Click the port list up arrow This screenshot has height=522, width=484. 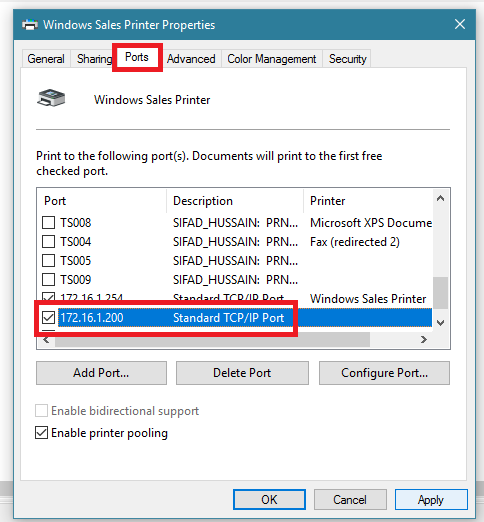point(440,199)
